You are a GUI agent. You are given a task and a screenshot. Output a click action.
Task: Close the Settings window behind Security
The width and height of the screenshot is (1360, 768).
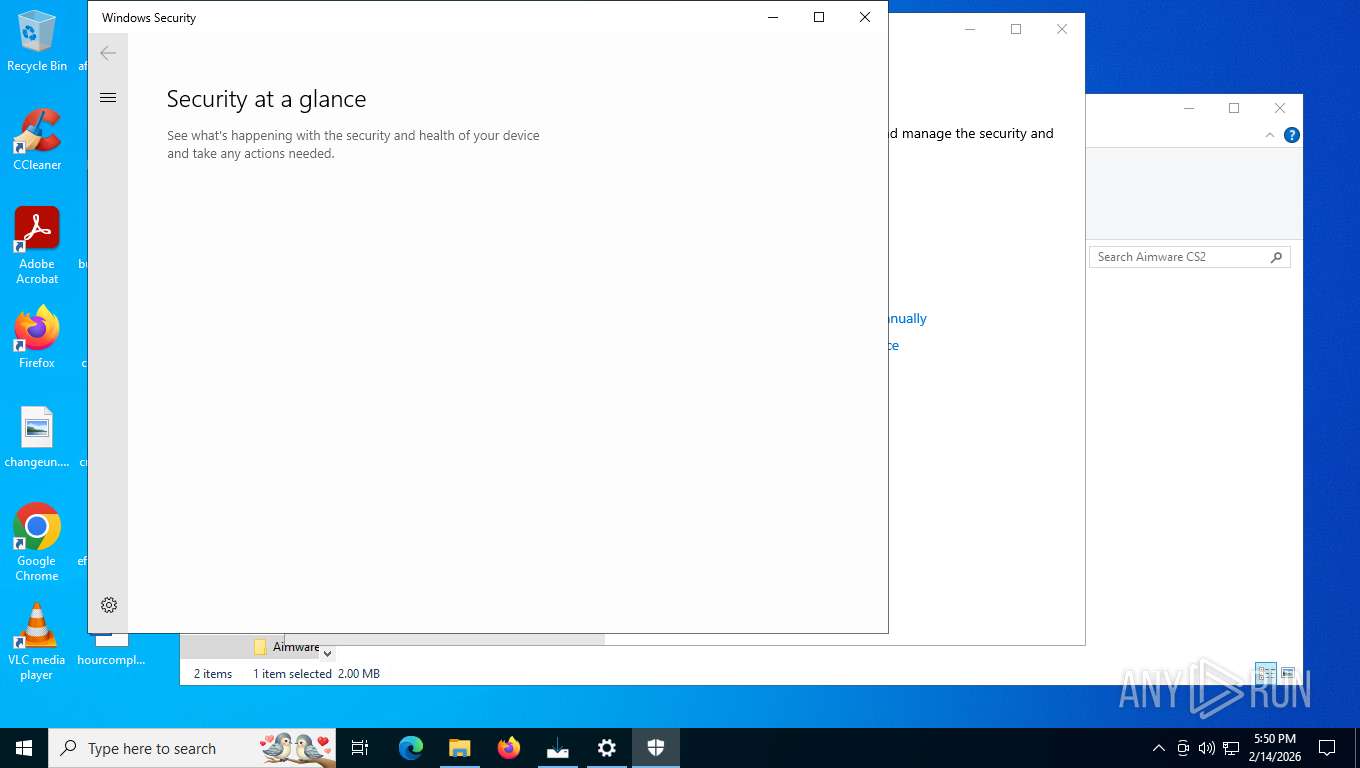(1062, 29)
